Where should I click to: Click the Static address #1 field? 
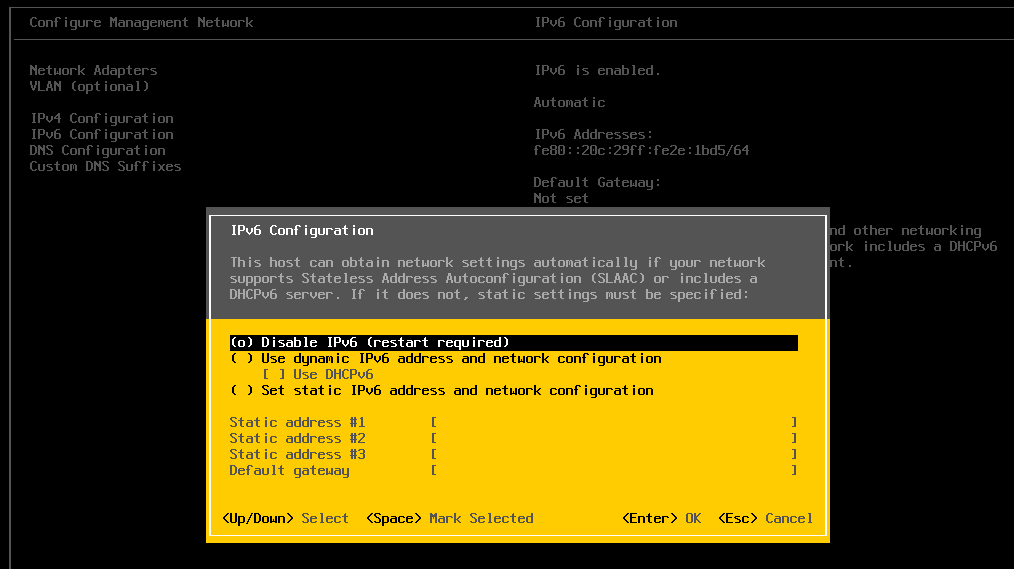(x=613, y=423)
